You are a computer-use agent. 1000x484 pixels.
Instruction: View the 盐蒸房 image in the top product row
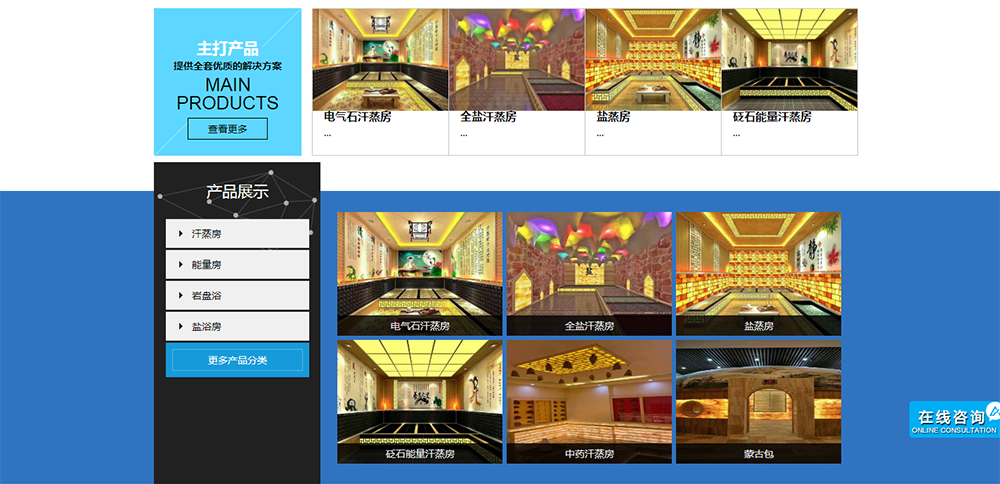[x=653, y=60]
